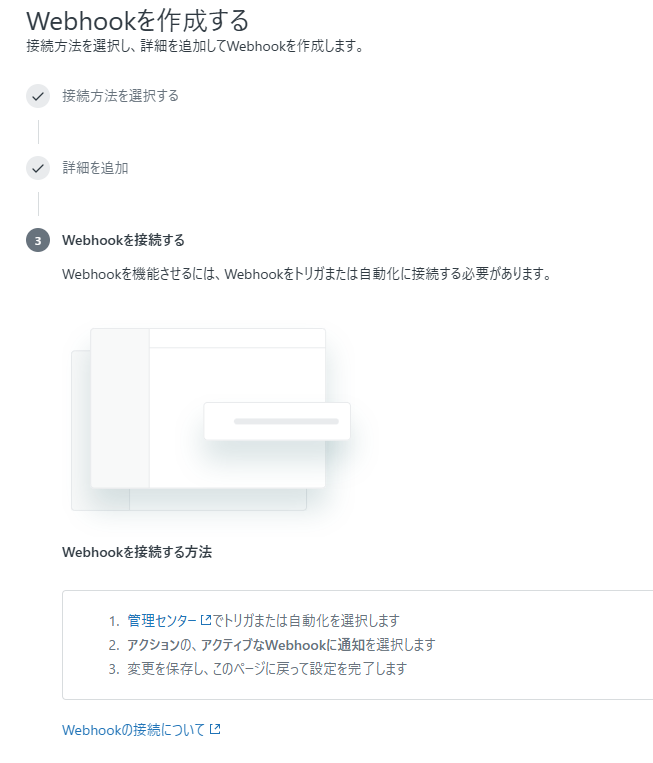
Task: Click the Webhookを接続する方法 heading
Action: pos(137,552)
